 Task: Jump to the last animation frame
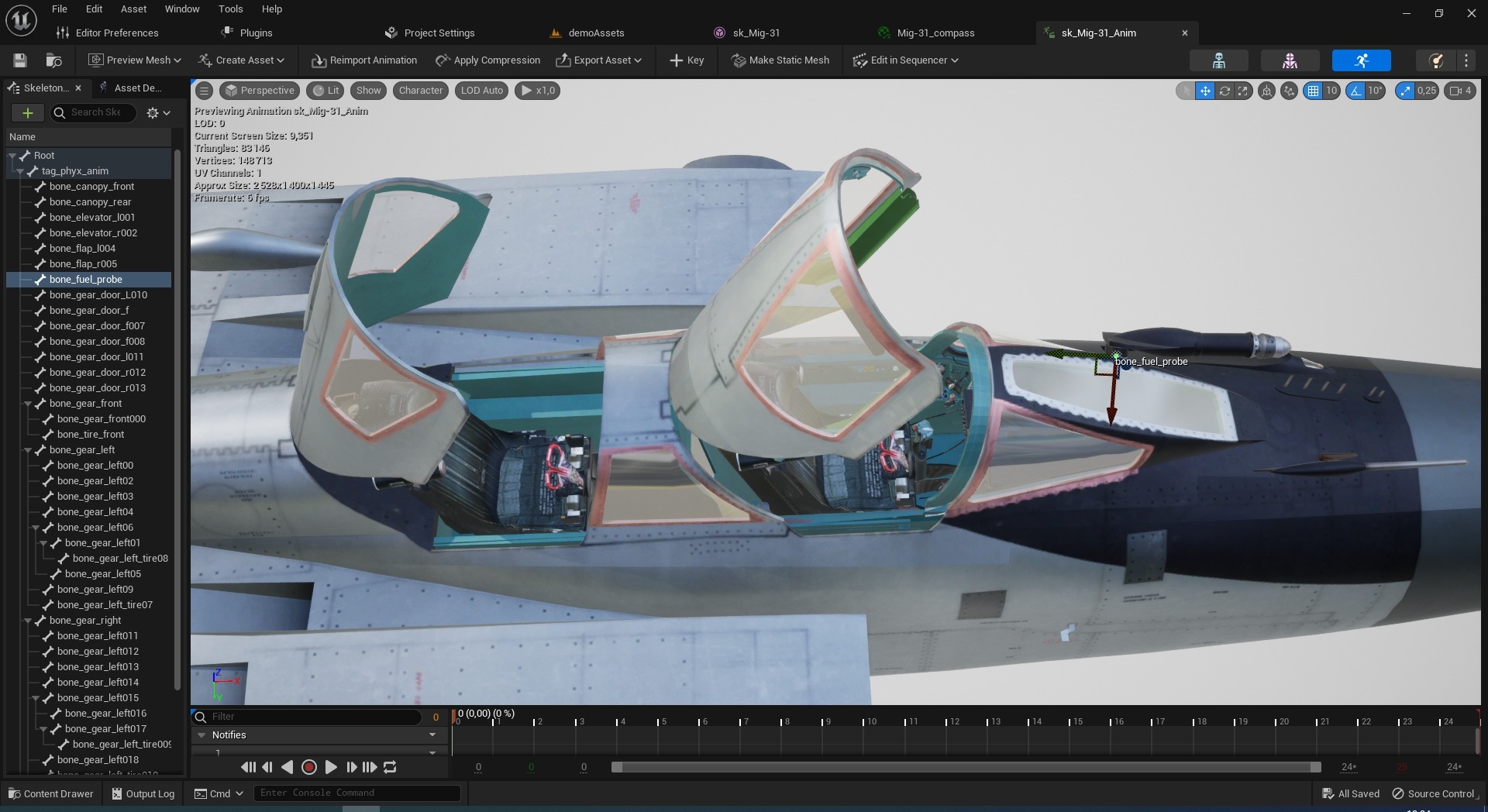[x=370, y=767]
